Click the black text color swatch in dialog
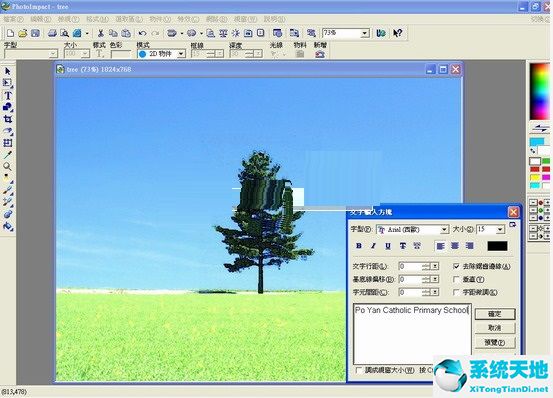Viewport: 553px width, 398px height. (x=497, y=246)
